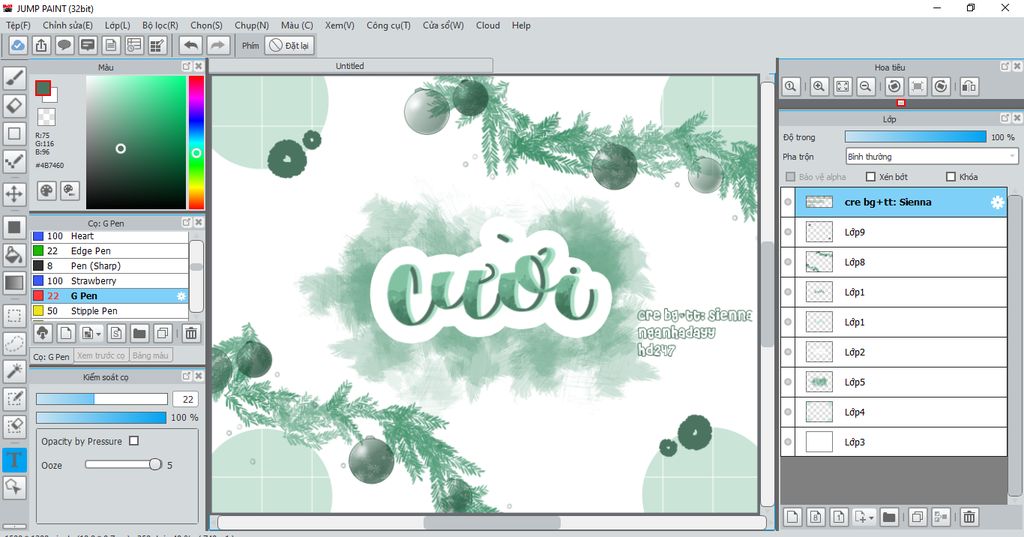Open the Lớp(L) menu
Screen dimensions: 1024x537
(118, 25)
